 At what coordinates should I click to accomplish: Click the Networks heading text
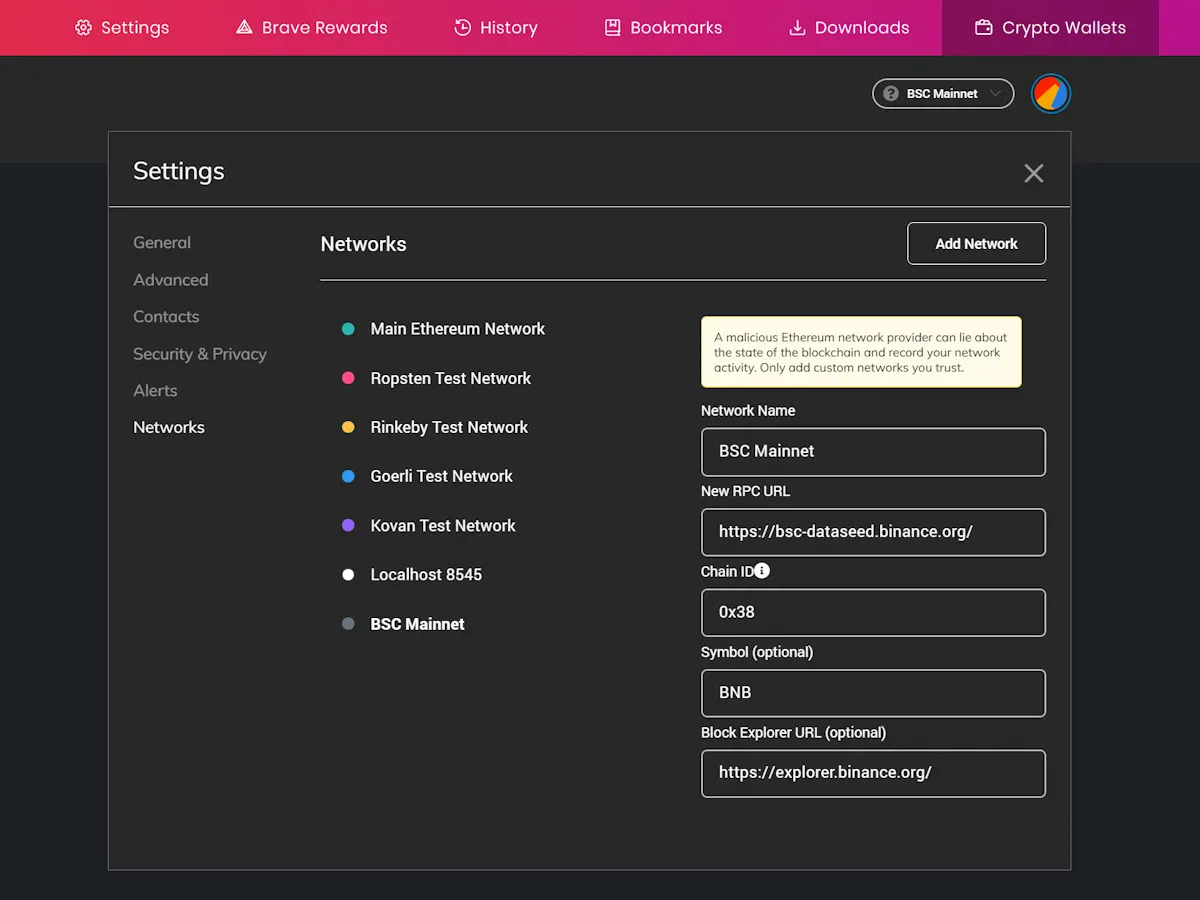point(363,244)
